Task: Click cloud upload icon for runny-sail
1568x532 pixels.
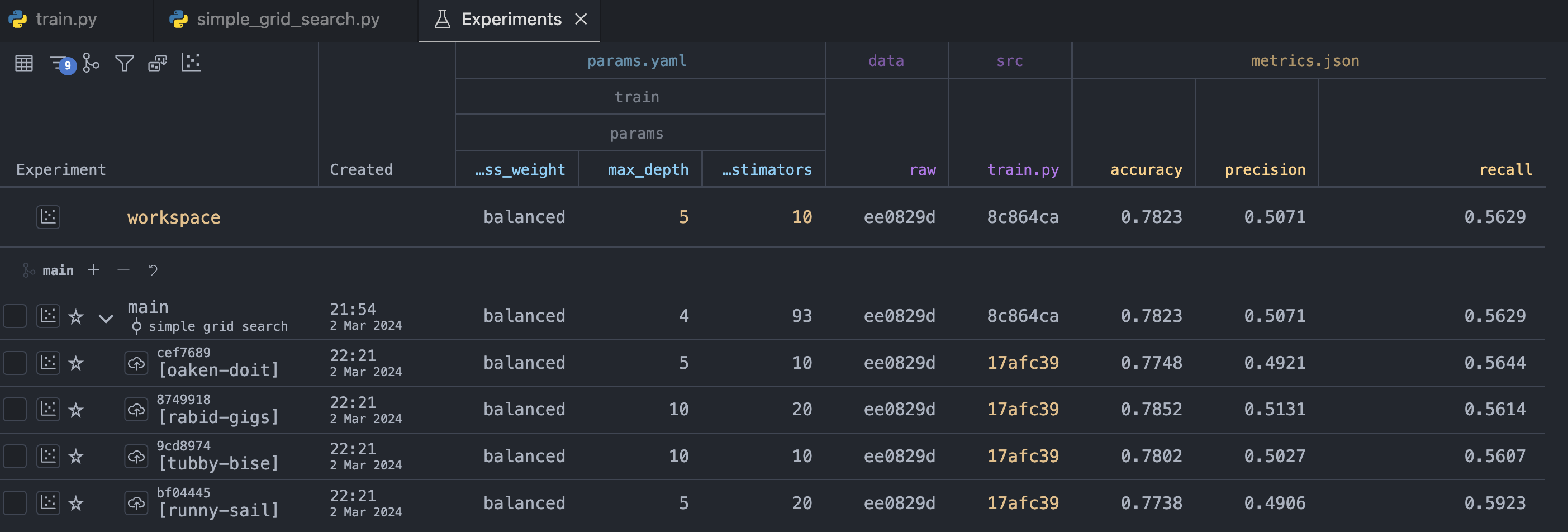Action: pyautogui.click(x=136, y=503)
